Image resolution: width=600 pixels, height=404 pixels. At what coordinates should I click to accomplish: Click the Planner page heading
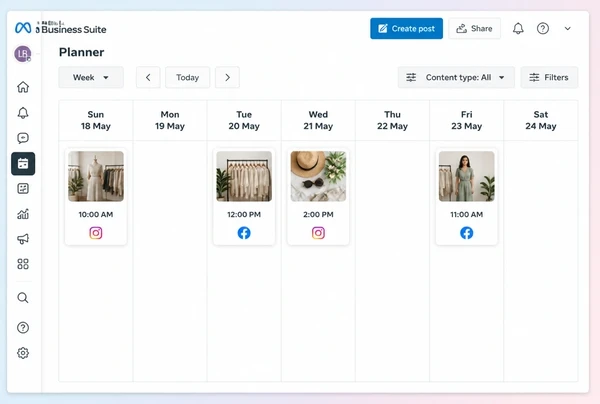tap(82, 52)
